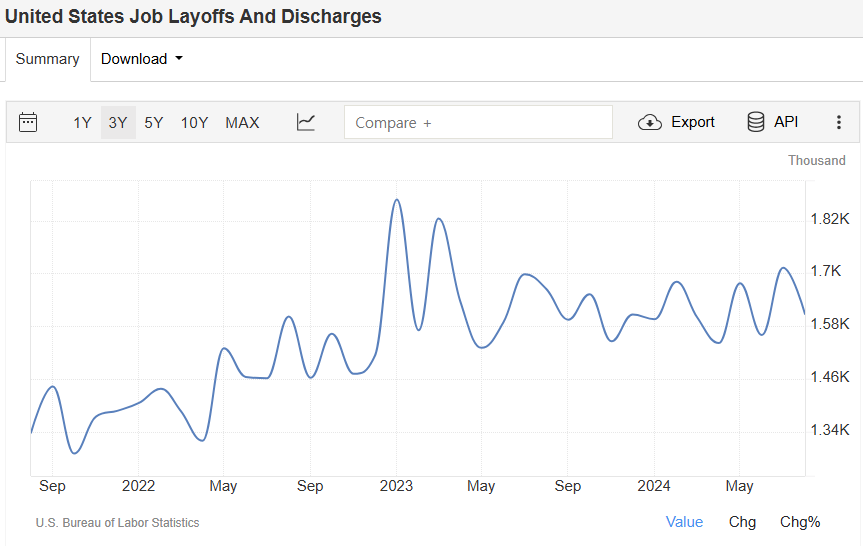
Task: Switch chart to 5Y range
Action: click(x=153, y=122)
